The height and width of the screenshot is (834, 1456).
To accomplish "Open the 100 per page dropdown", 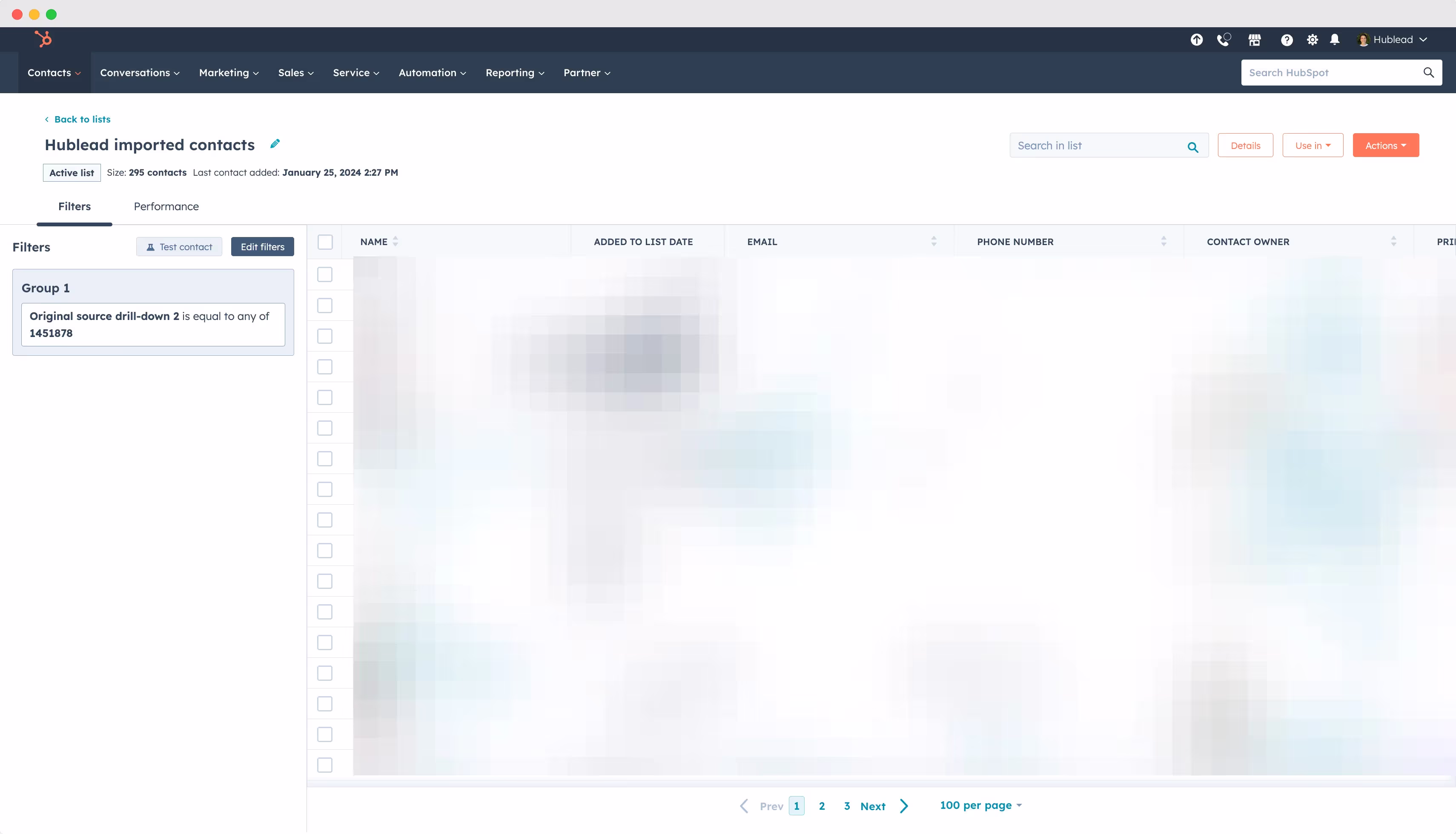I will click(x=981, y=805).
